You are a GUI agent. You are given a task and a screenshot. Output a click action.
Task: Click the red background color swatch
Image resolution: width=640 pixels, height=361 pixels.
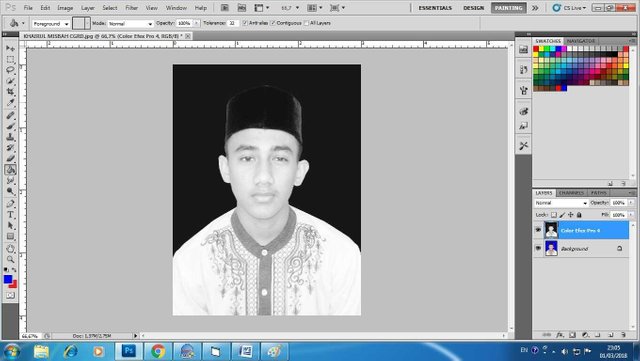pos(14,284)
